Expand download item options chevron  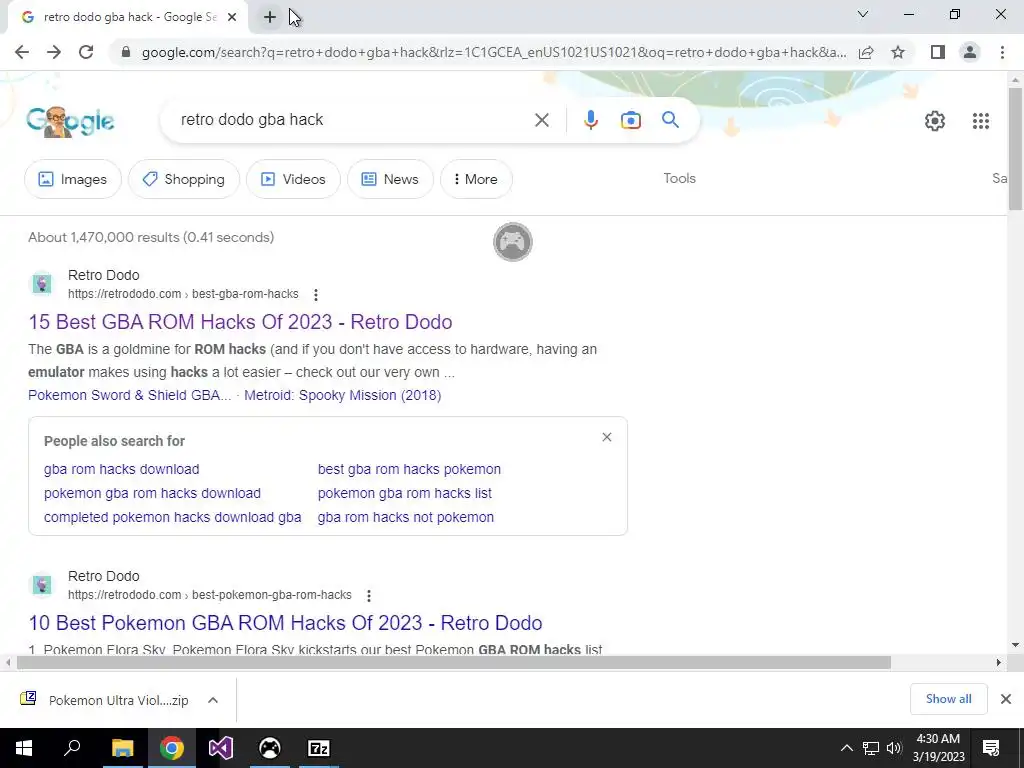213,700
